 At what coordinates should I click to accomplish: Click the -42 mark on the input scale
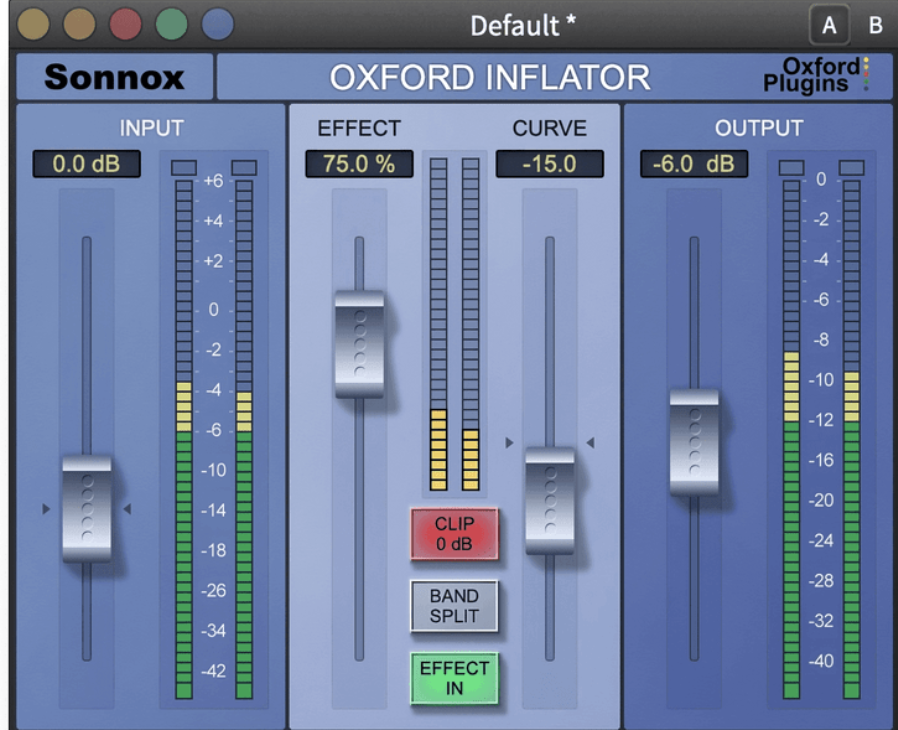click(x=213, y=670)
